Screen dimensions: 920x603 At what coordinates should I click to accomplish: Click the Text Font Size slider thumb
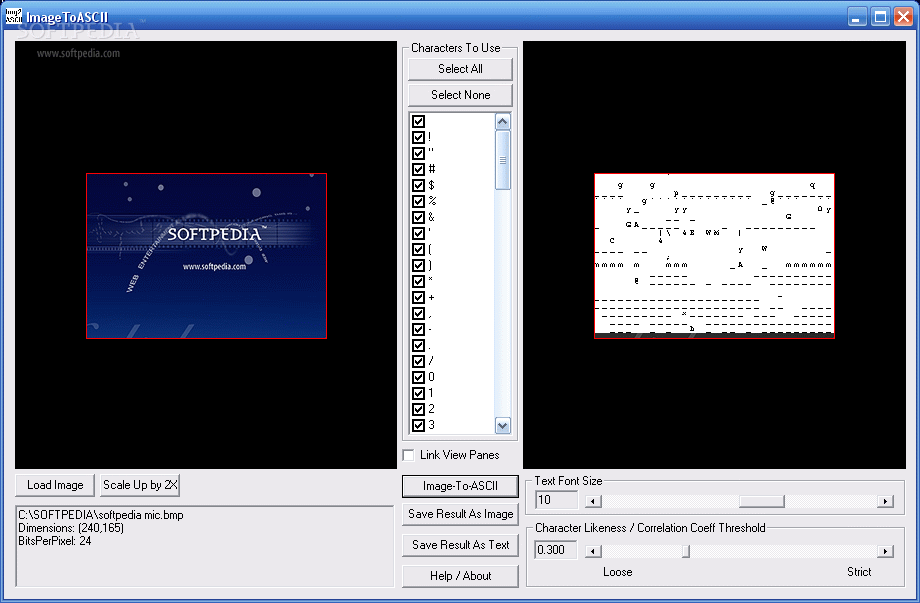point(762,501)
